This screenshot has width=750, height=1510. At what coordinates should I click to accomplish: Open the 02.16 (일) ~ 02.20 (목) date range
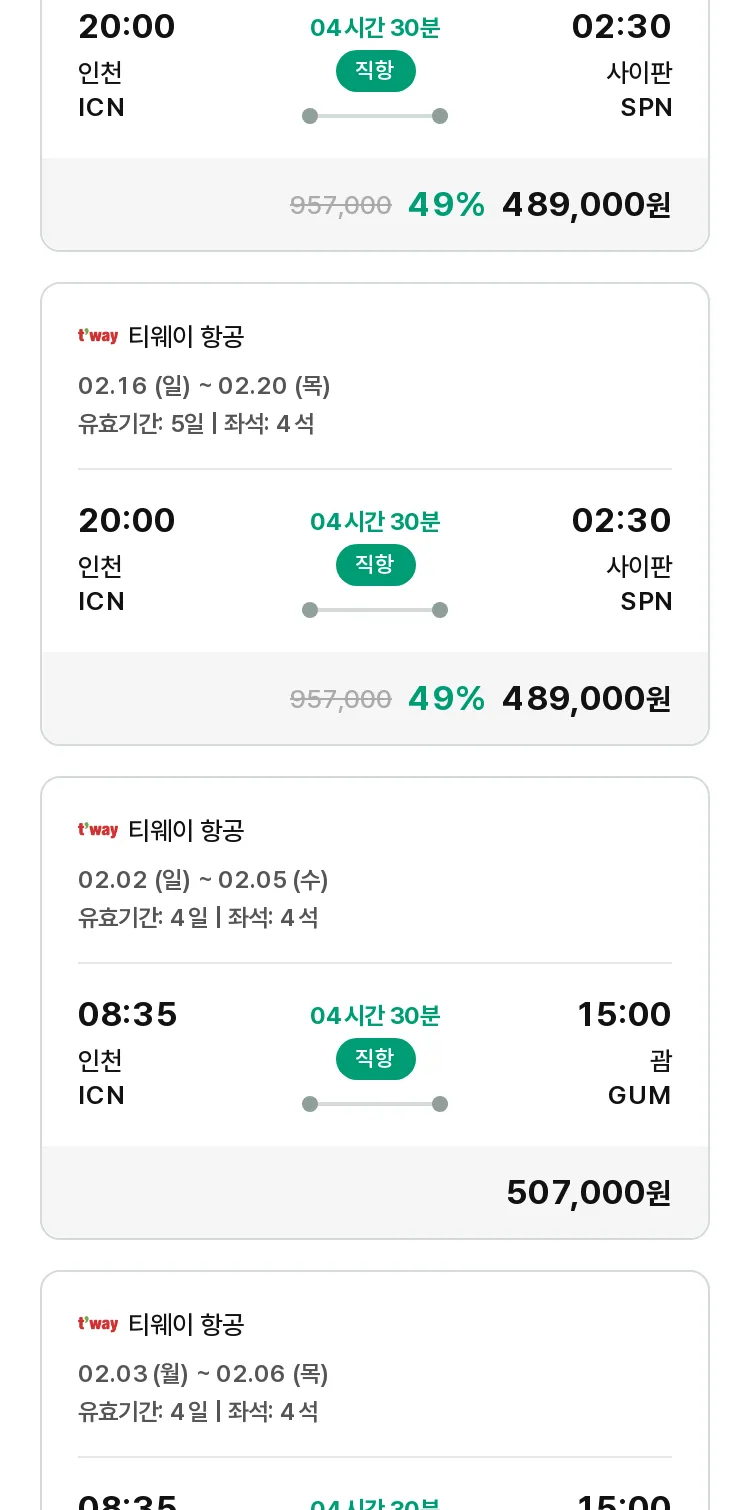pyautogui.click(x=204, y=386)
